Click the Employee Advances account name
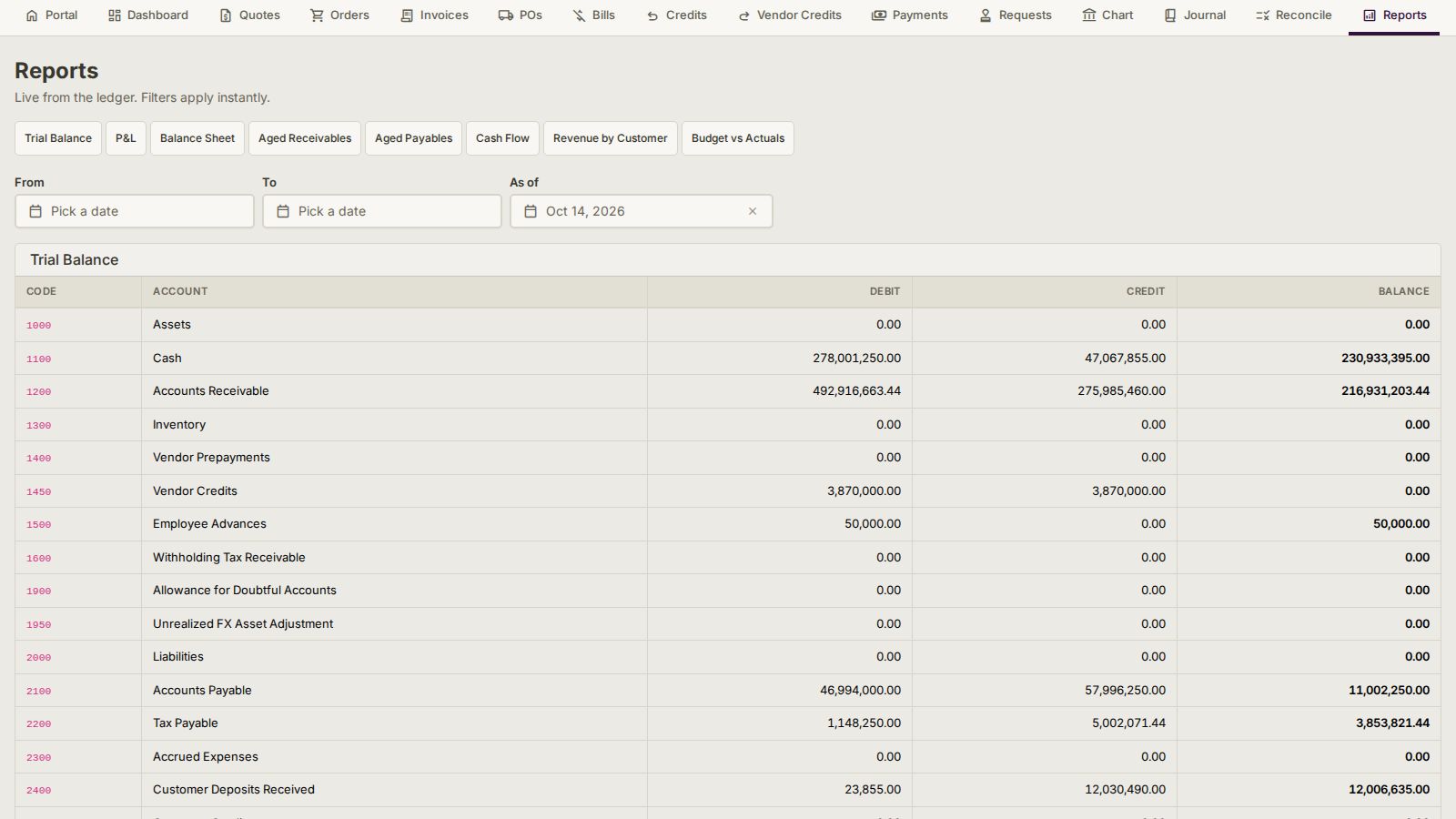 [209, 524]
